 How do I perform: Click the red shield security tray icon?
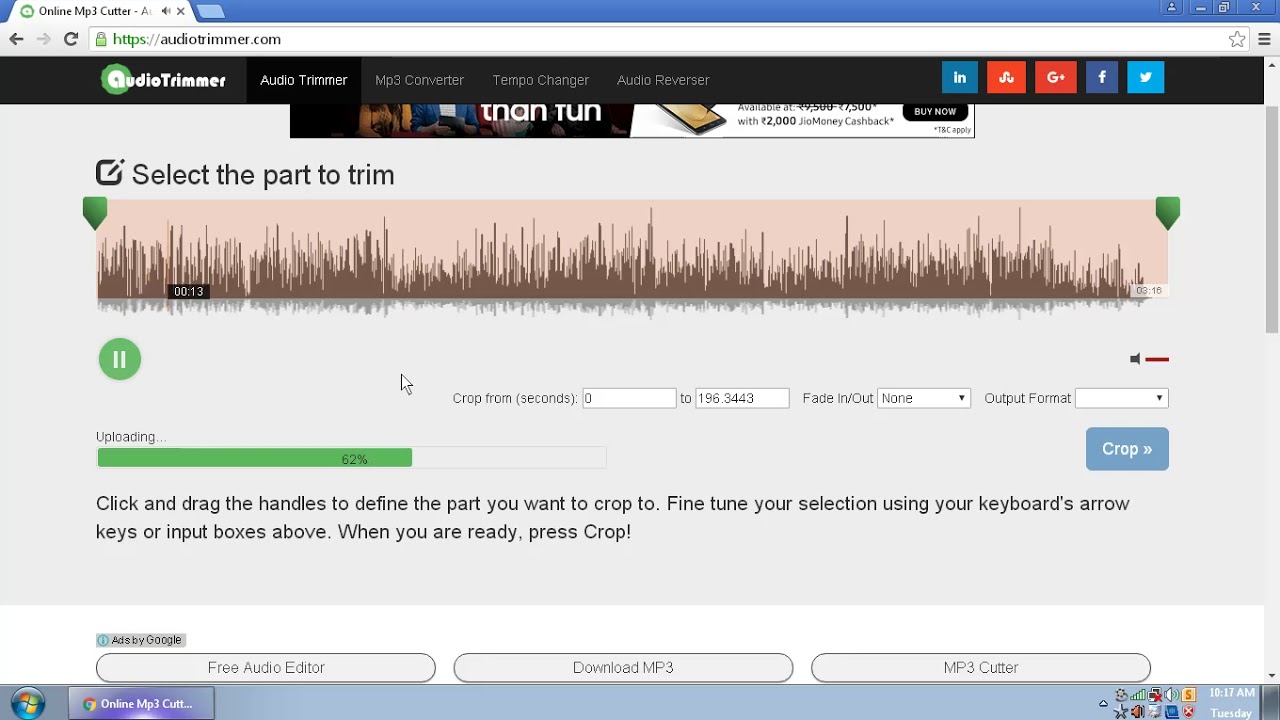[1188, 712]
